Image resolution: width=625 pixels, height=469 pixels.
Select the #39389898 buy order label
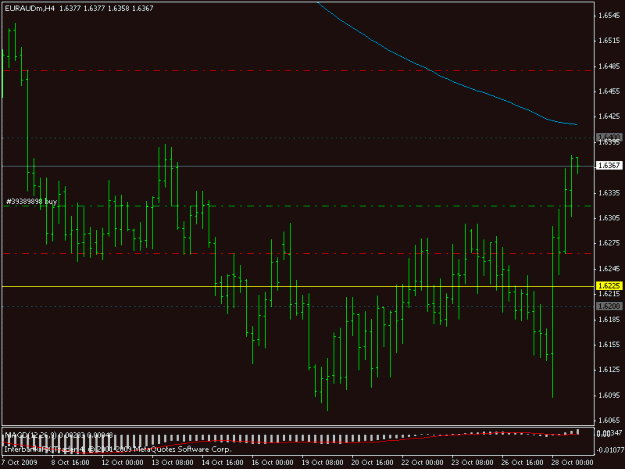click(x=31, y=202)
